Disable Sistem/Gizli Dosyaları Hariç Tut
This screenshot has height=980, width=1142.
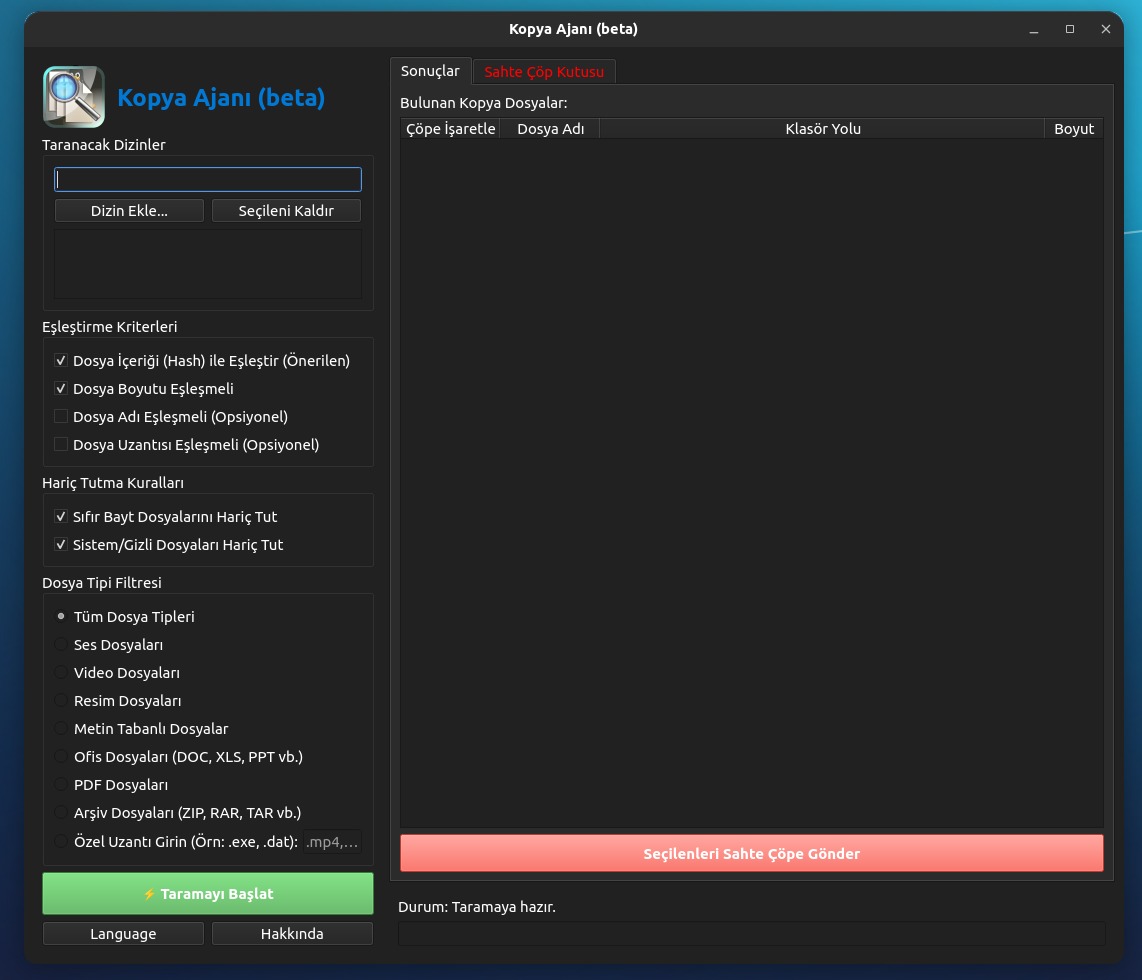pyautogui.click(x=61, y=545)
